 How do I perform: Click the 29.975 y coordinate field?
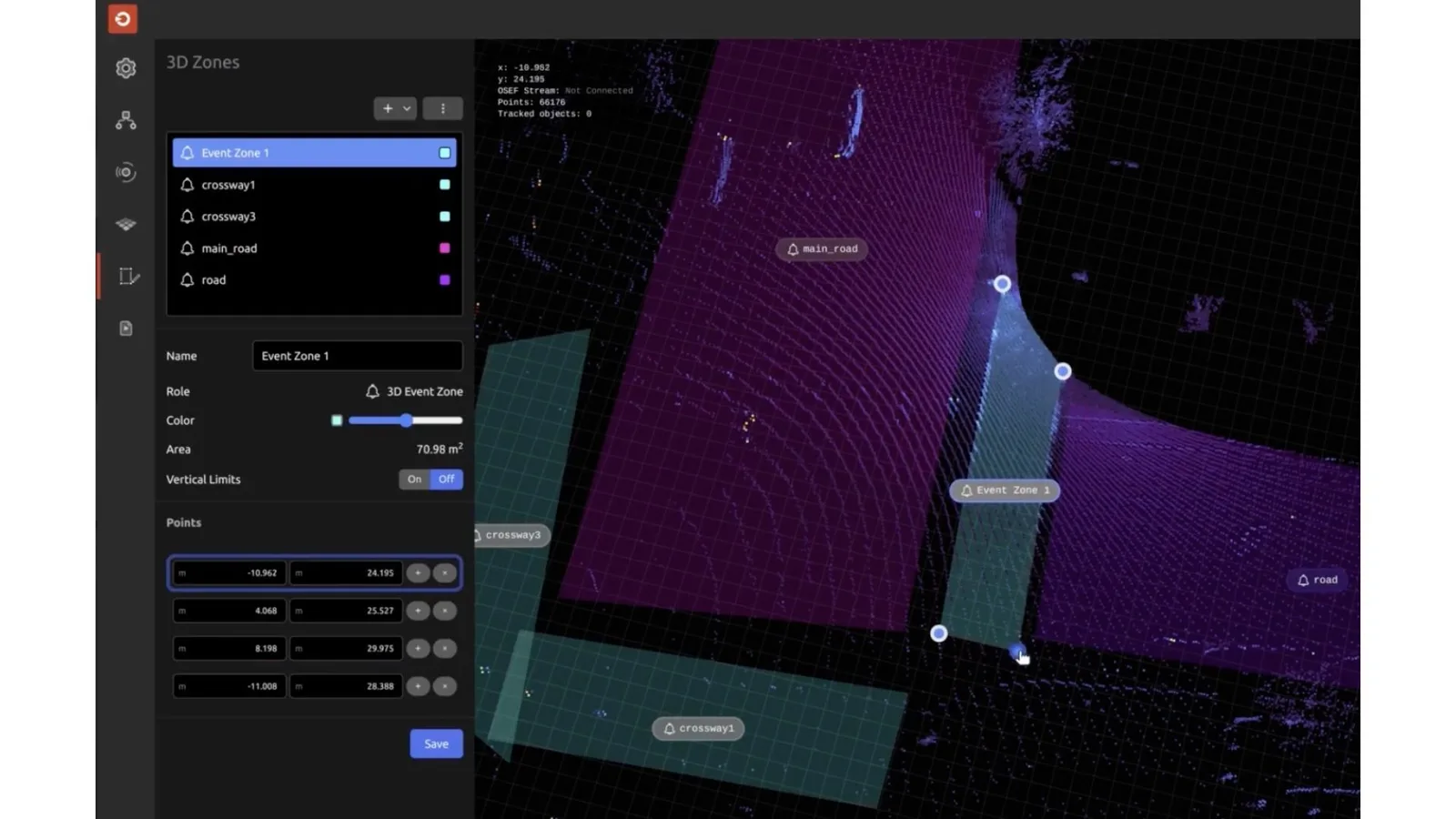(346, 649)
